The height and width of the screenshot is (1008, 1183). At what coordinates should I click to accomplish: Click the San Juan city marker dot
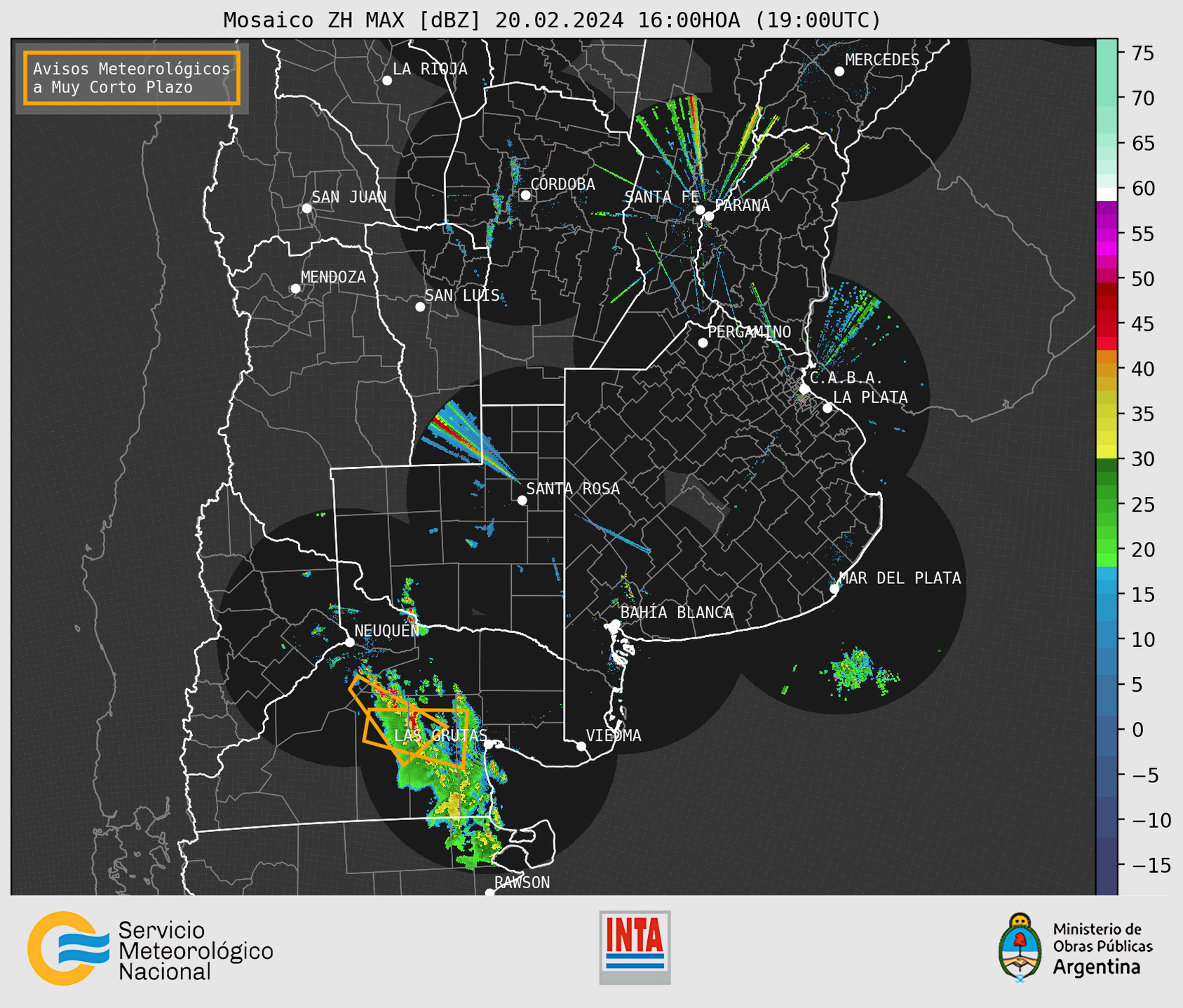(306, 208)
